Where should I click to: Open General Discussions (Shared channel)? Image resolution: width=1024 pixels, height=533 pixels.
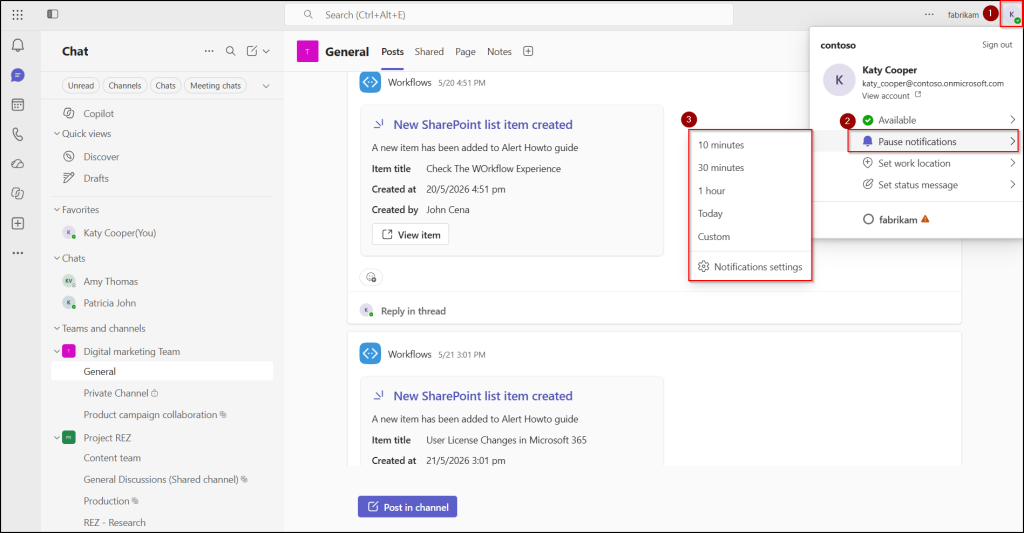(162, 479)
